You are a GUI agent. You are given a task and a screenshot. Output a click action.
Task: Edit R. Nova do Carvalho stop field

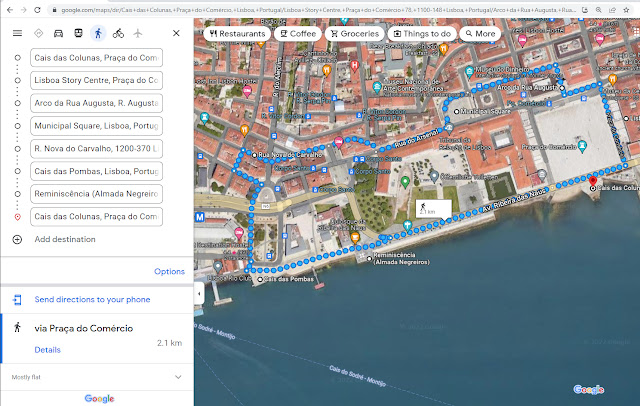(x=96, y=149)
